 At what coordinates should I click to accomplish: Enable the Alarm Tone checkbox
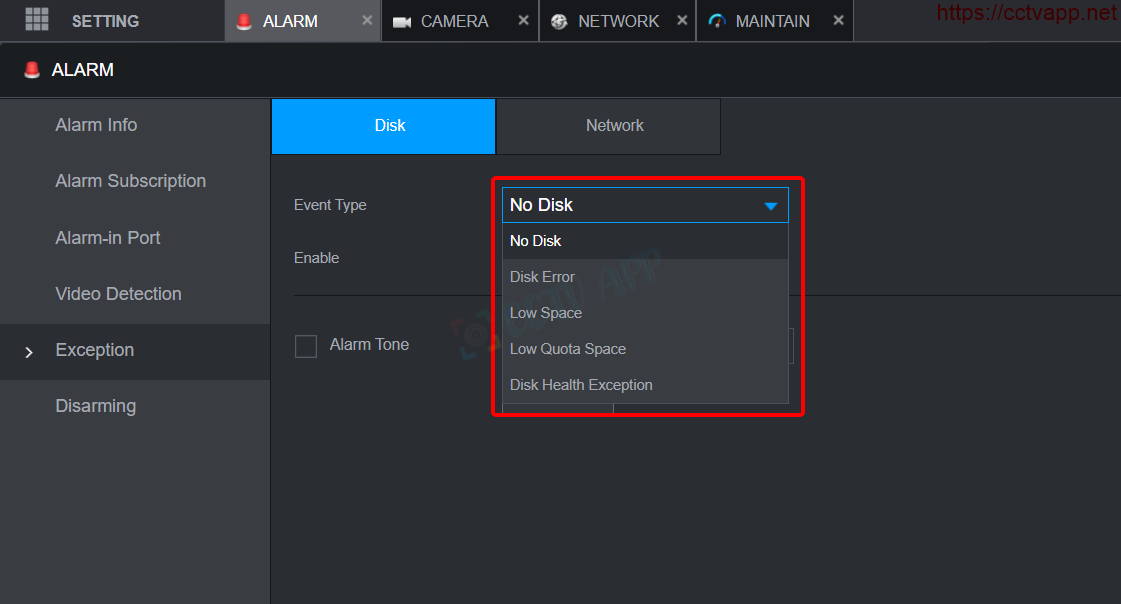pos(306,346)
